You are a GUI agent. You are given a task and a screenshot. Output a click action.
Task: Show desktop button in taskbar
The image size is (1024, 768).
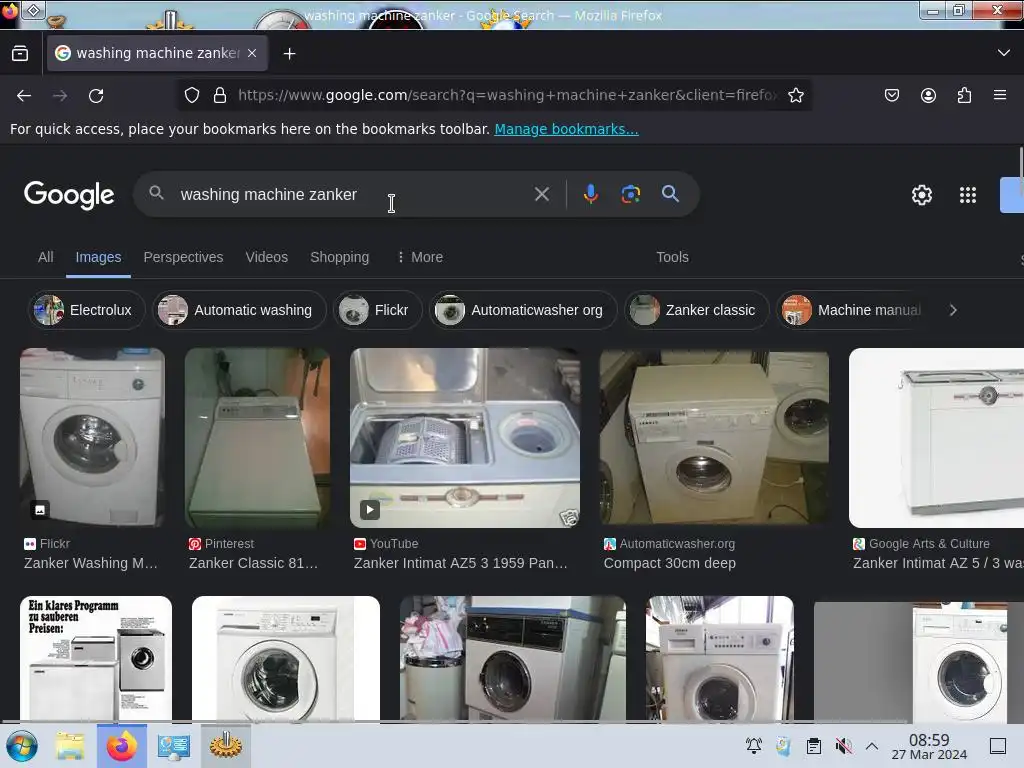[x=998, y=746]
